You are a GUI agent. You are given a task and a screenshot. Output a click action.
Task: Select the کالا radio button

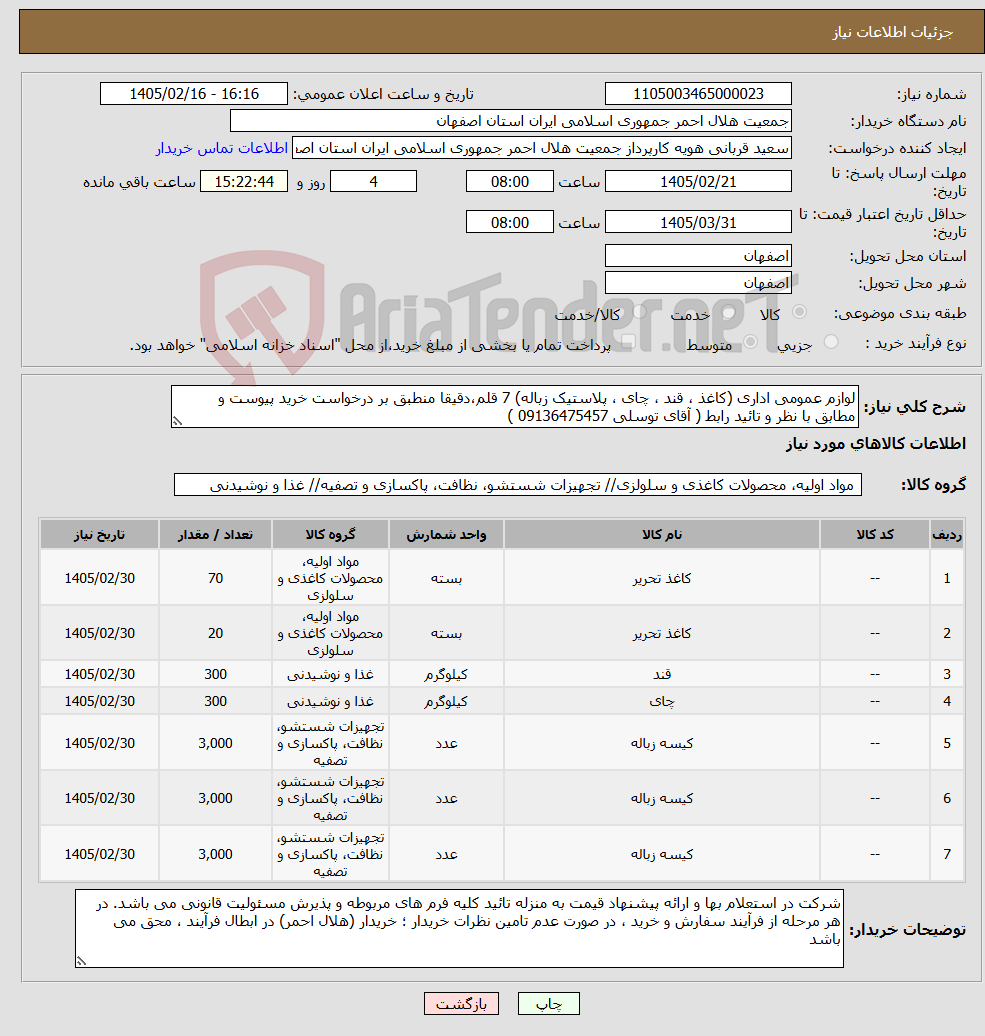(x=799, y=312)
